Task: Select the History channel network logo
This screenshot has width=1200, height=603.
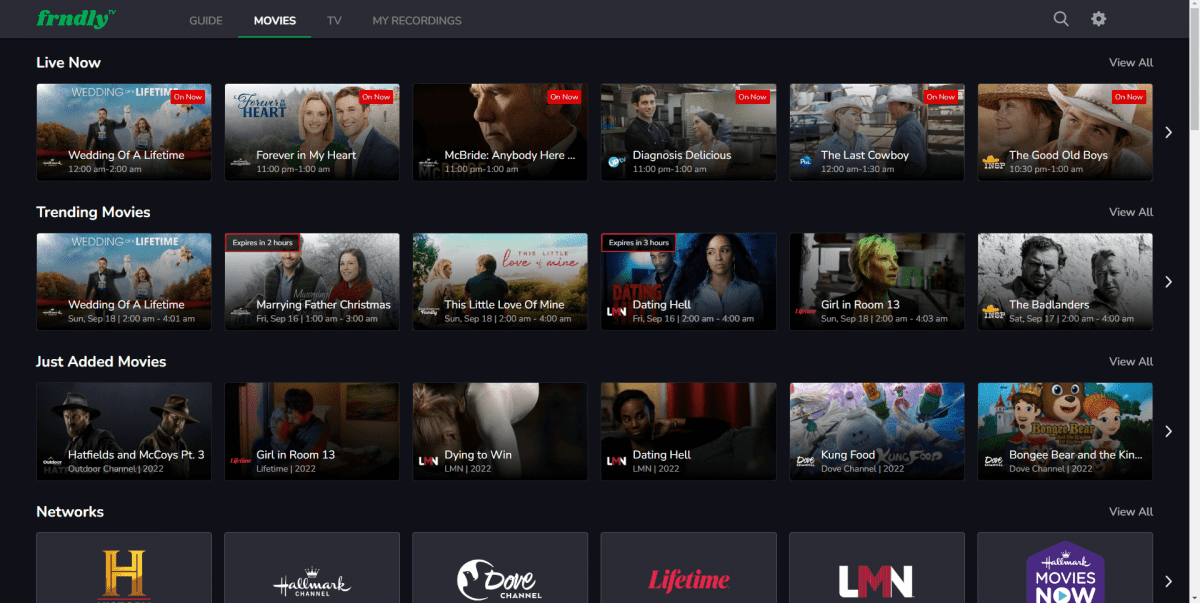Action: pos(123,570)
